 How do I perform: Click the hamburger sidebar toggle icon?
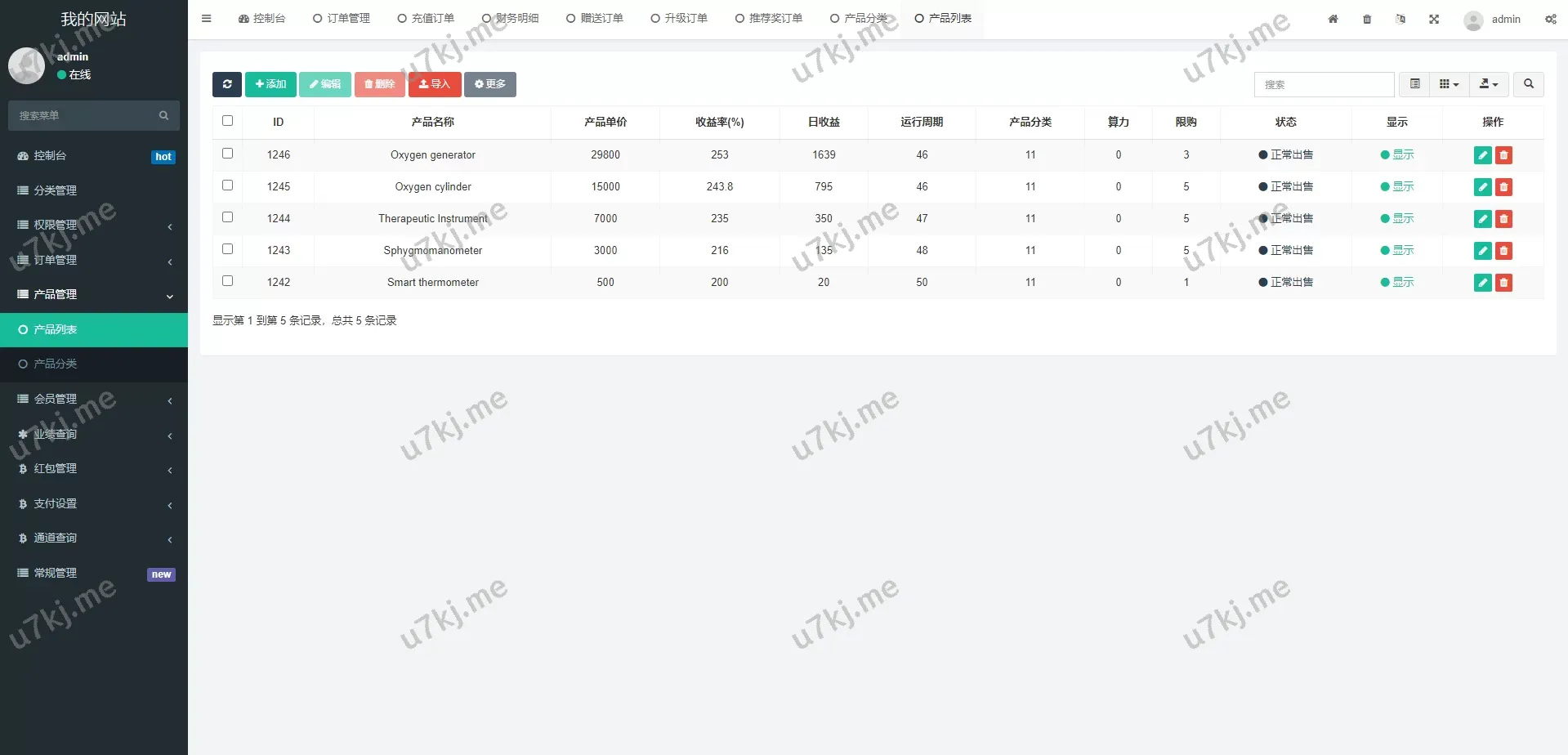(x=207, y=18)
